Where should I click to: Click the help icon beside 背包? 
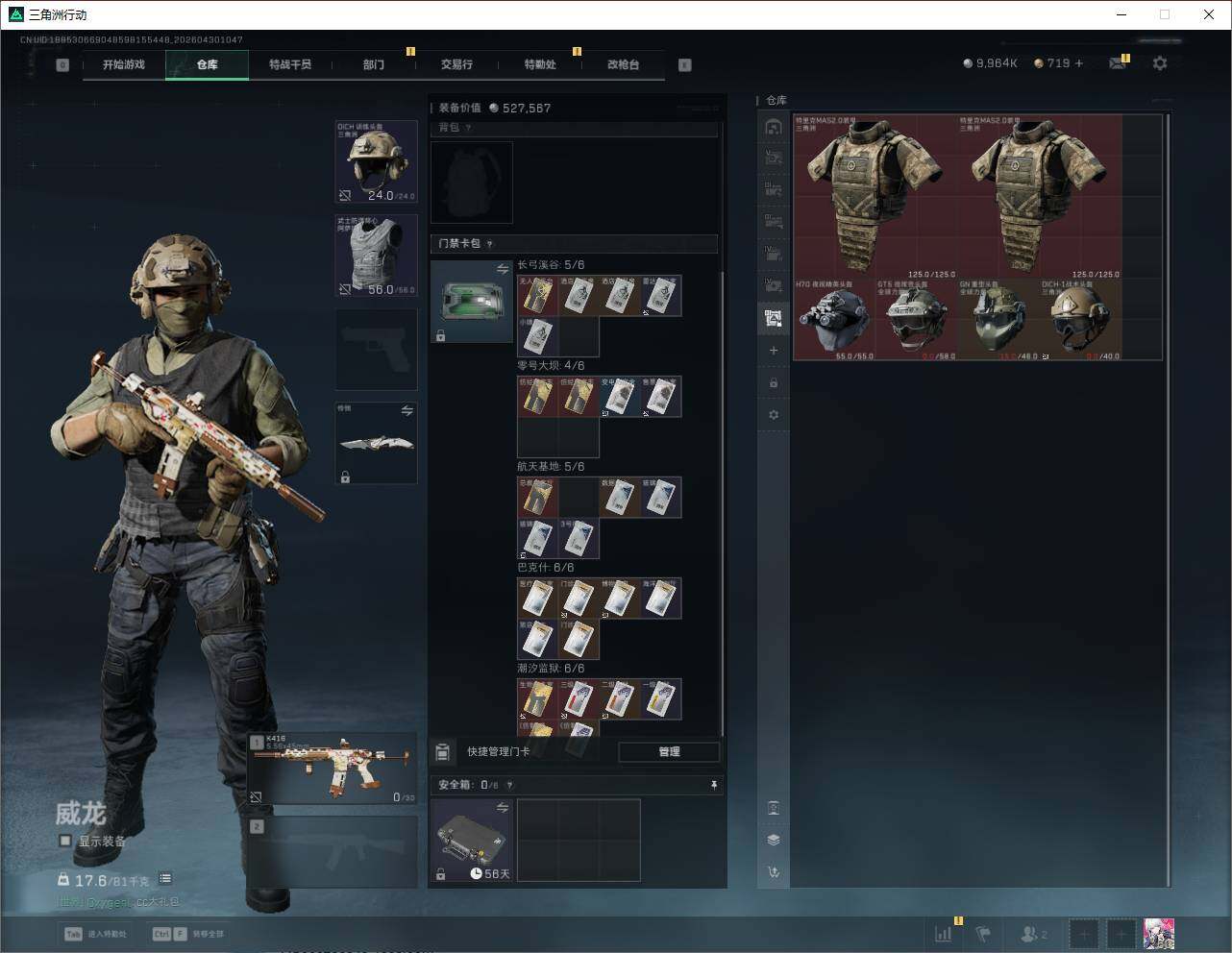[468, 128]
